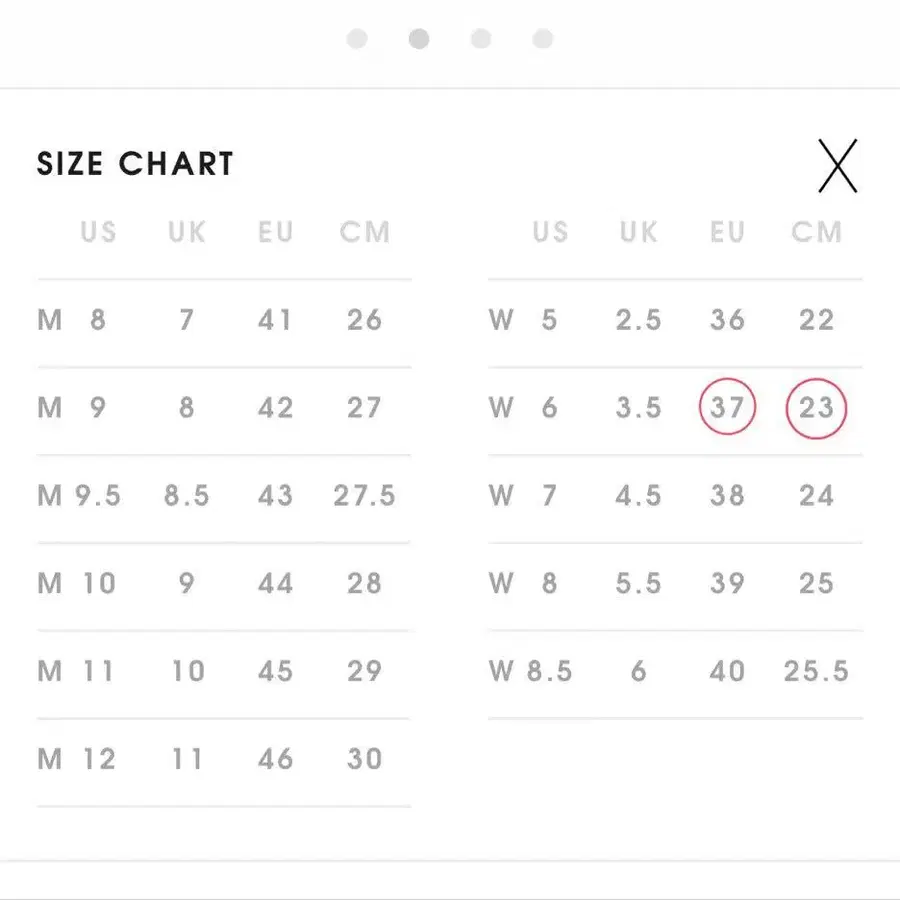Viewport: 900px width, 900px height.
Task: Jump to the fourth carousel dot
Action: click(x=543, y=39)
